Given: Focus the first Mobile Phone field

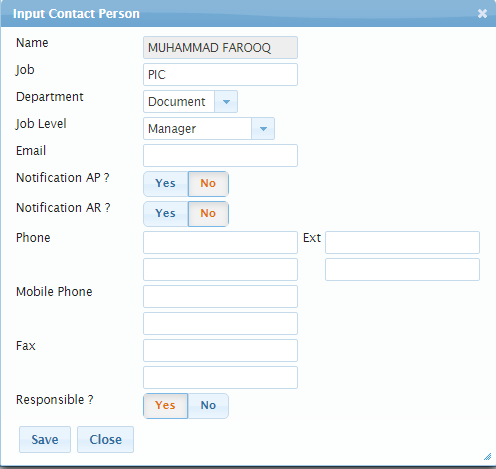Looking at the screenshot, I should (x=220, y=296).
